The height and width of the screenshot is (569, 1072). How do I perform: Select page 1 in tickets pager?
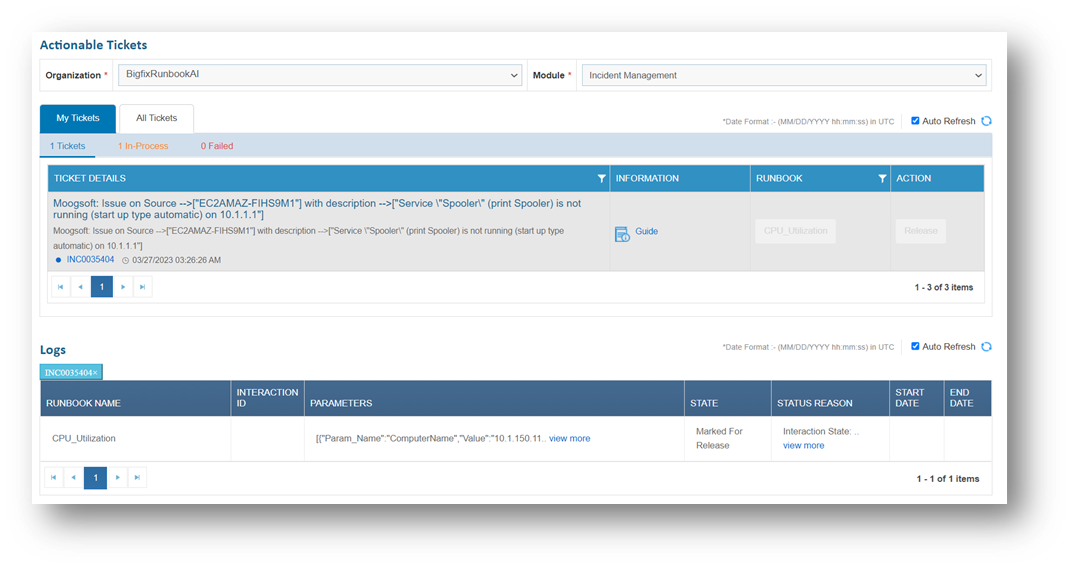[102, 287]
